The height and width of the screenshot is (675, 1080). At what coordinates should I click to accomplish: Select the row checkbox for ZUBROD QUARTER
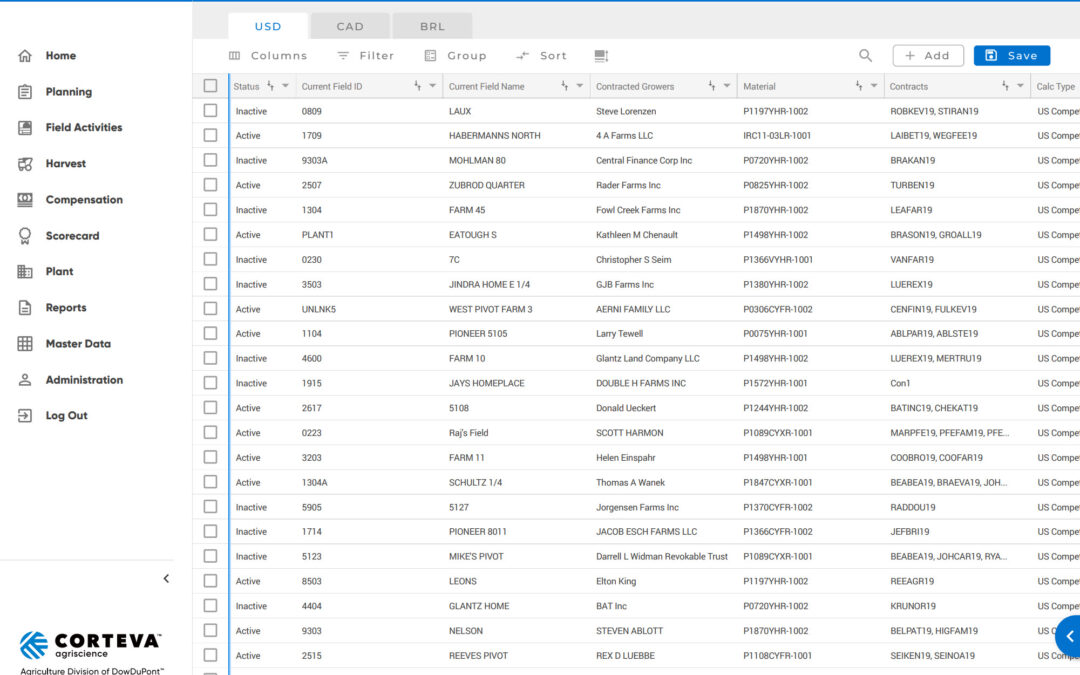pos(210,185)
